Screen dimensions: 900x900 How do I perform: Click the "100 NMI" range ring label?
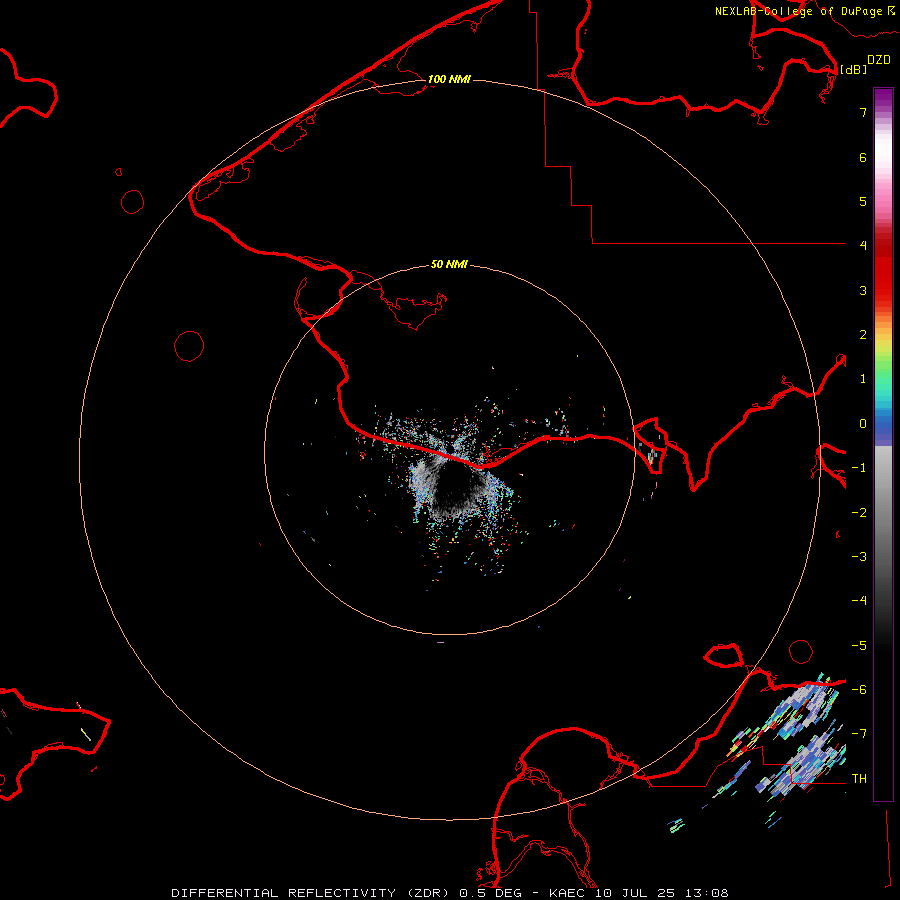(449, 79)
